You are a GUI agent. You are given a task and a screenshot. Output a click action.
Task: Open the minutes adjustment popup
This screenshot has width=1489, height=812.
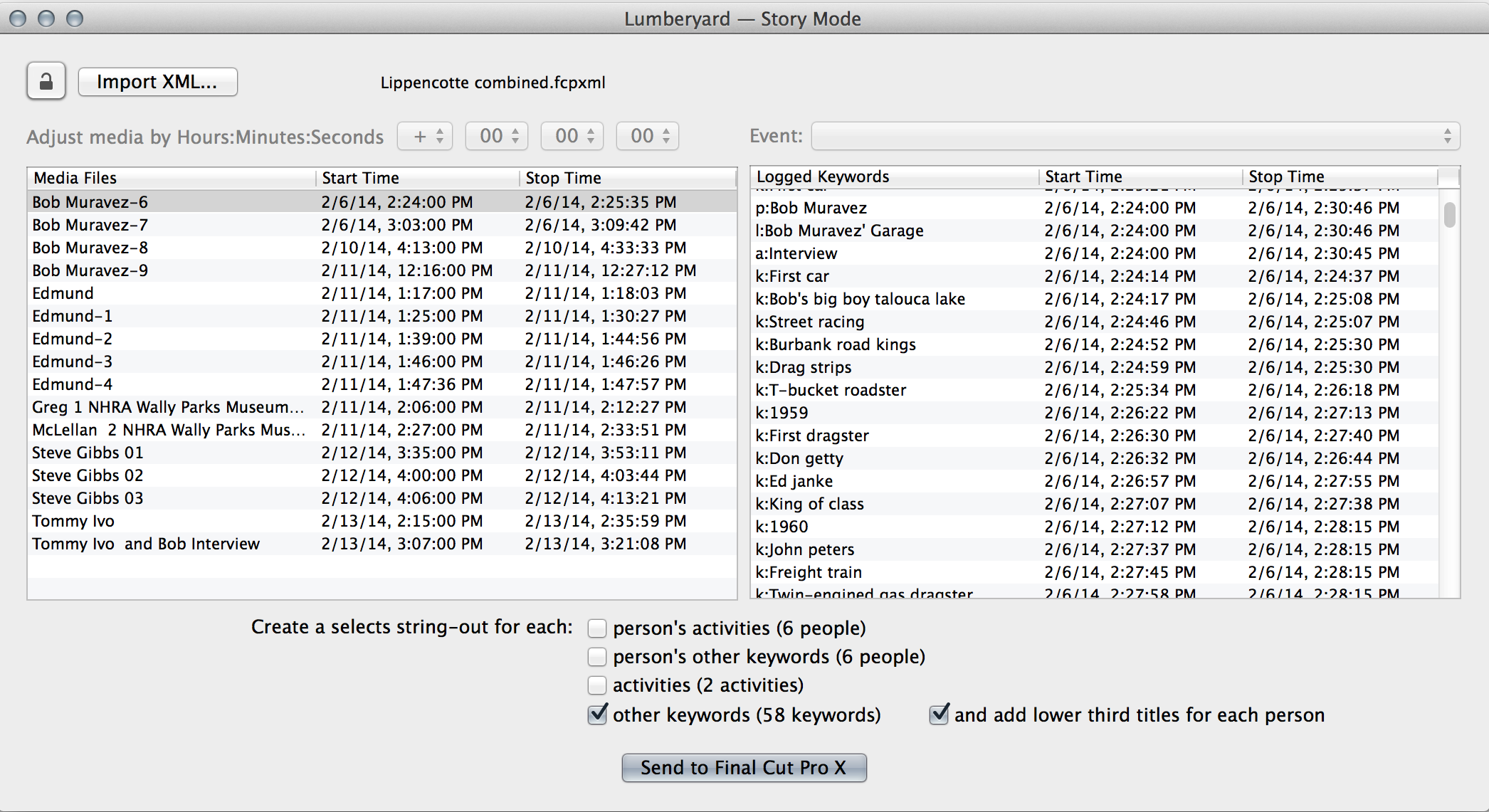point(572,136)
